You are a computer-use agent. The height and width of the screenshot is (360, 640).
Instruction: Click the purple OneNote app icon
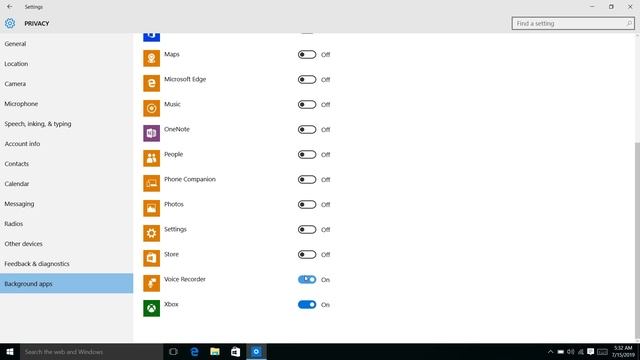pos(151,133)
